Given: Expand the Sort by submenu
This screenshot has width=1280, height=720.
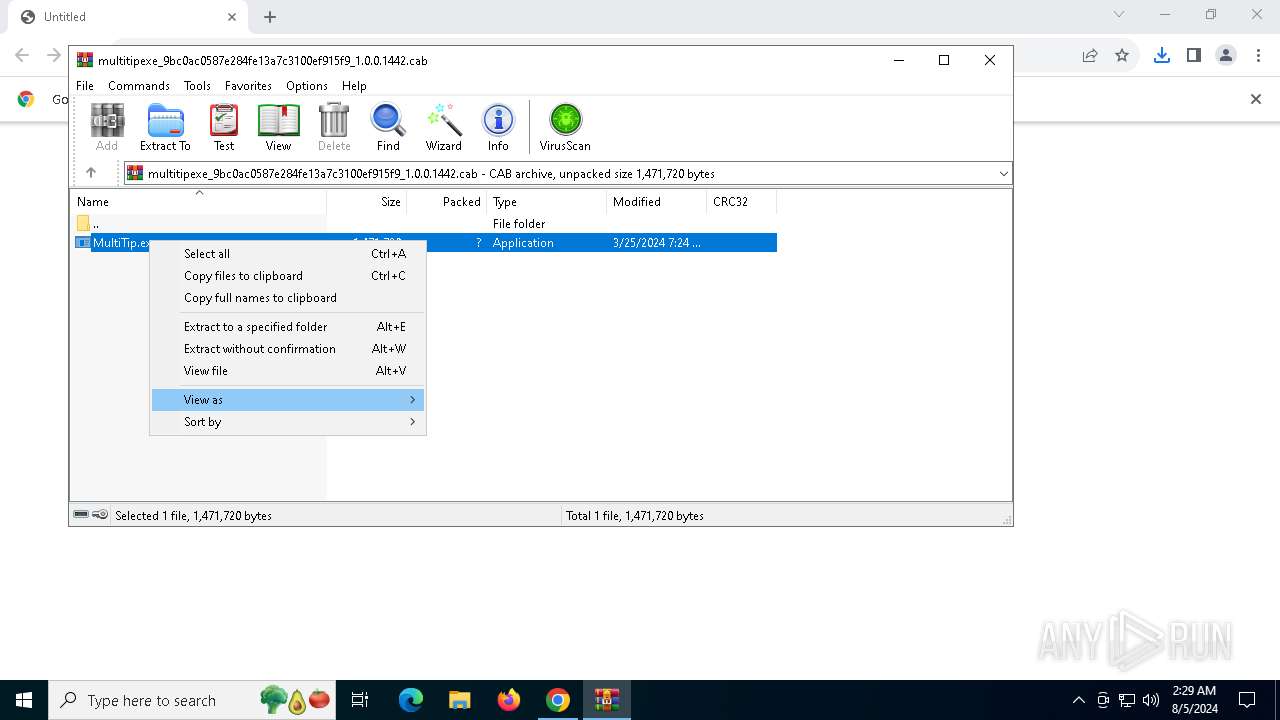Looking at the screenshot, I should pyautogui.click(x=288, y=422).
